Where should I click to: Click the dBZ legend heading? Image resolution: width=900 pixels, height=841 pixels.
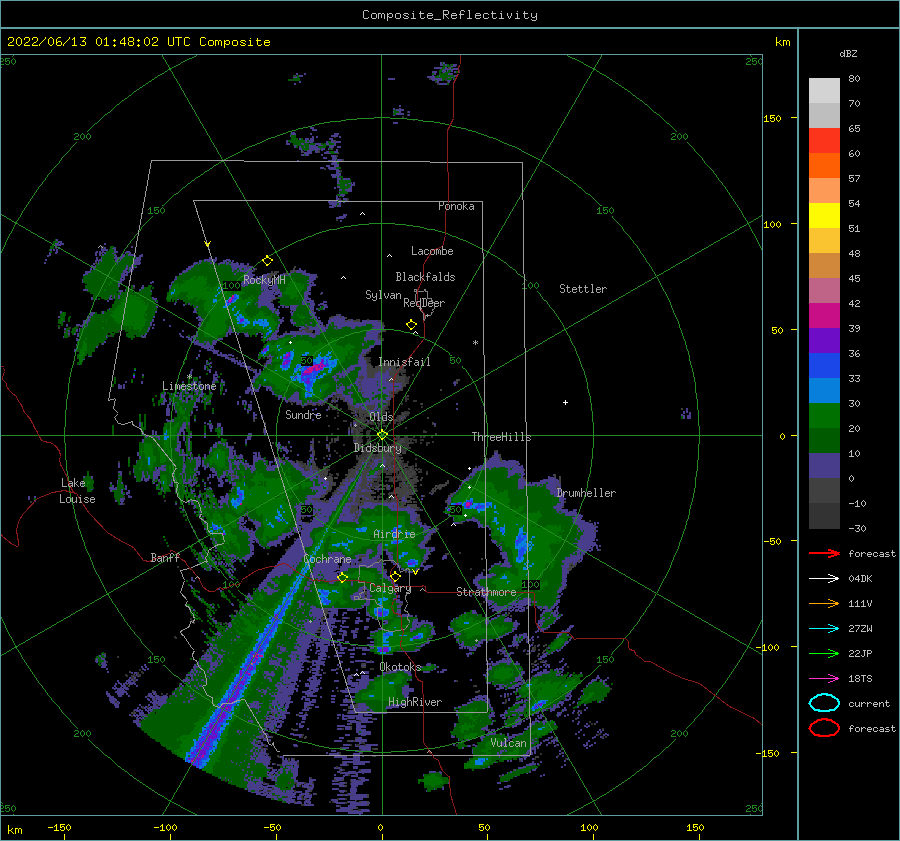(848, 53)
